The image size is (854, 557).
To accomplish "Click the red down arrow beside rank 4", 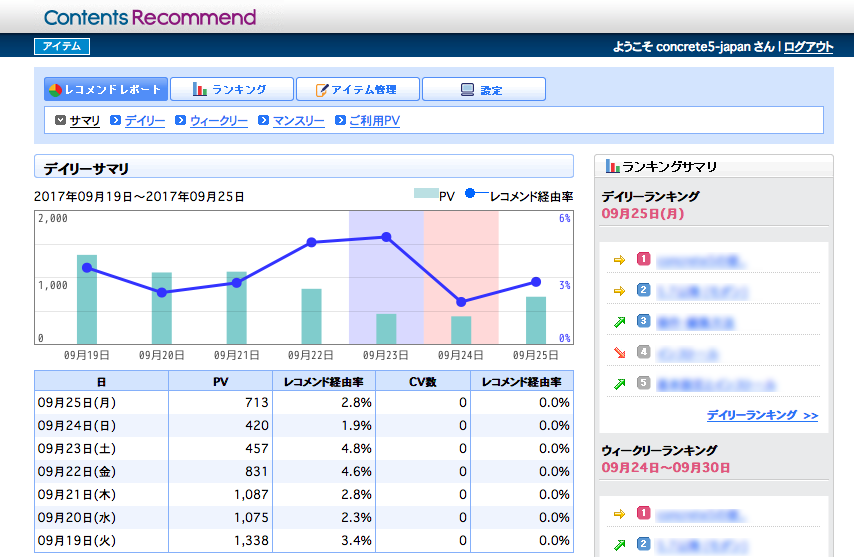I will coord(618,352).
